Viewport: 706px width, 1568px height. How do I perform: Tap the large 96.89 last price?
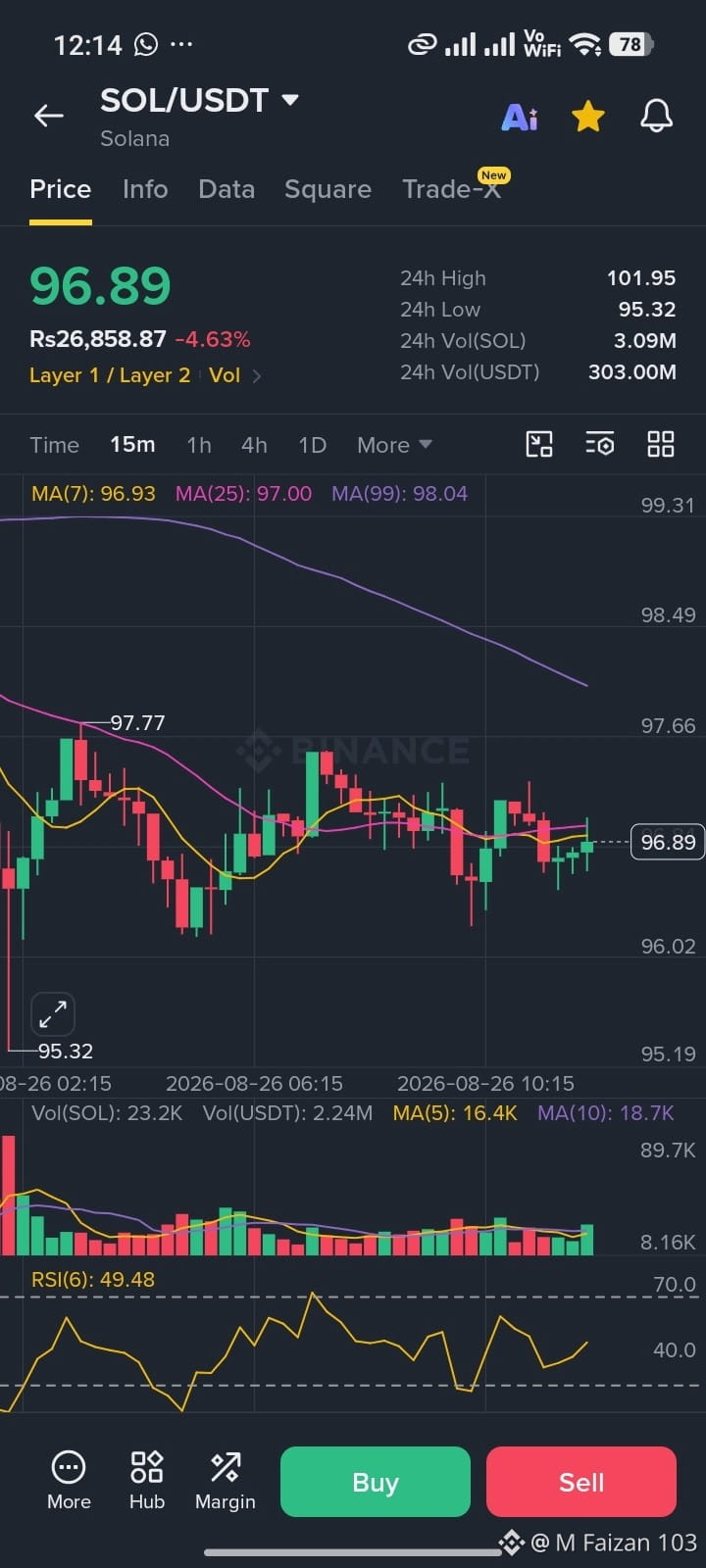coord(100,286)
